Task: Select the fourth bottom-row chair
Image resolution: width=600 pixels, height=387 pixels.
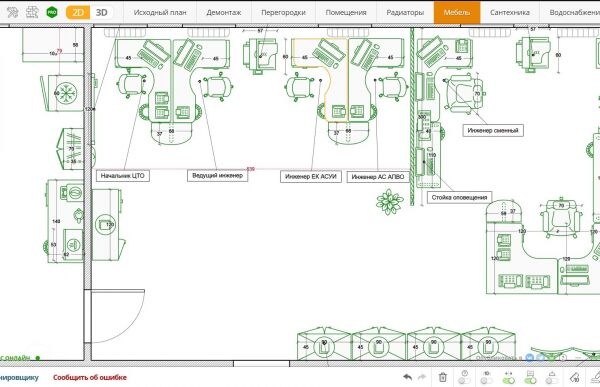Action: [x=488, y=345]
